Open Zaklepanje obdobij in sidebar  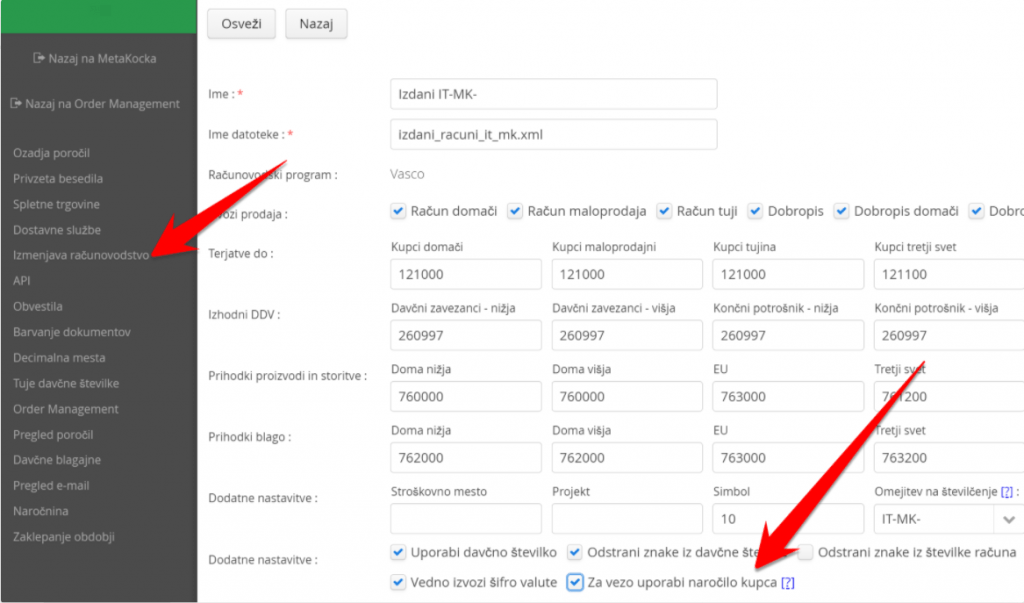pyautogui.click(x=64, y=537)
